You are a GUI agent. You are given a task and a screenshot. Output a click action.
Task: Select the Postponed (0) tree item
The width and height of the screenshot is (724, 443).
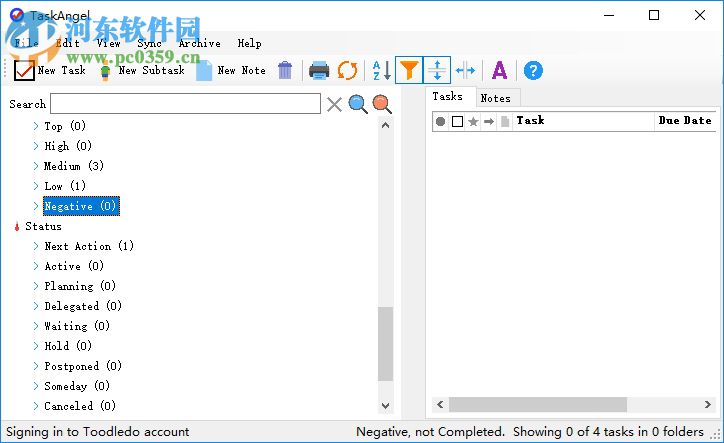pos(83,366)
